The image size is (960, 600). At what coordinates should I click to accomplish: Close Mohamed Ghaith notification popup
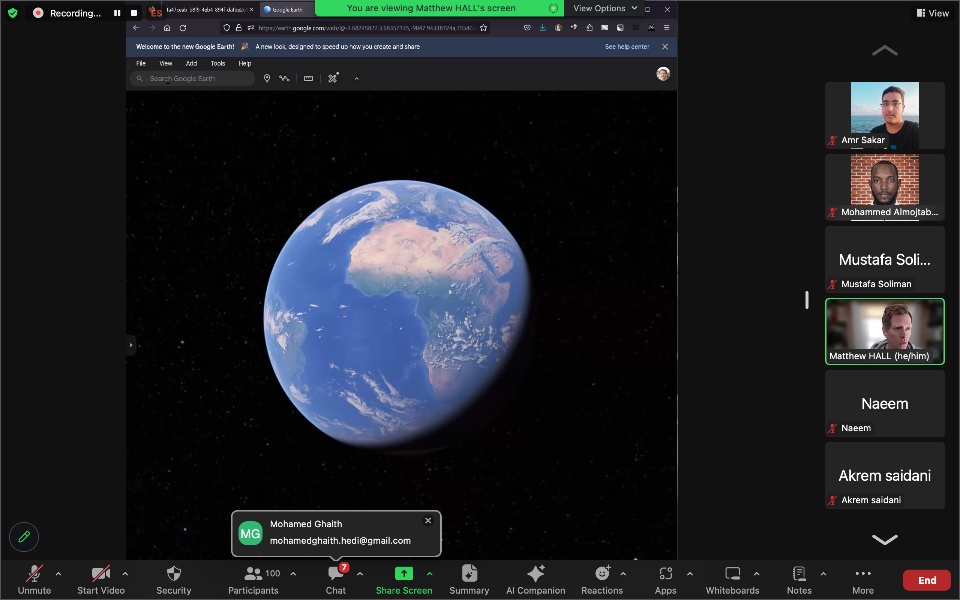[x=428, y=520]
